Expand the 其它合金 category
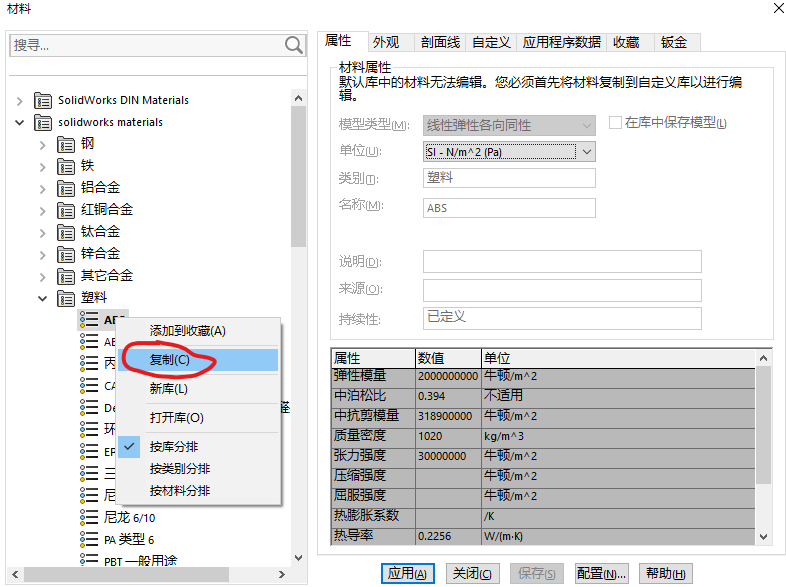The width and height of the screenshot is (786, 587). [43, 277]
